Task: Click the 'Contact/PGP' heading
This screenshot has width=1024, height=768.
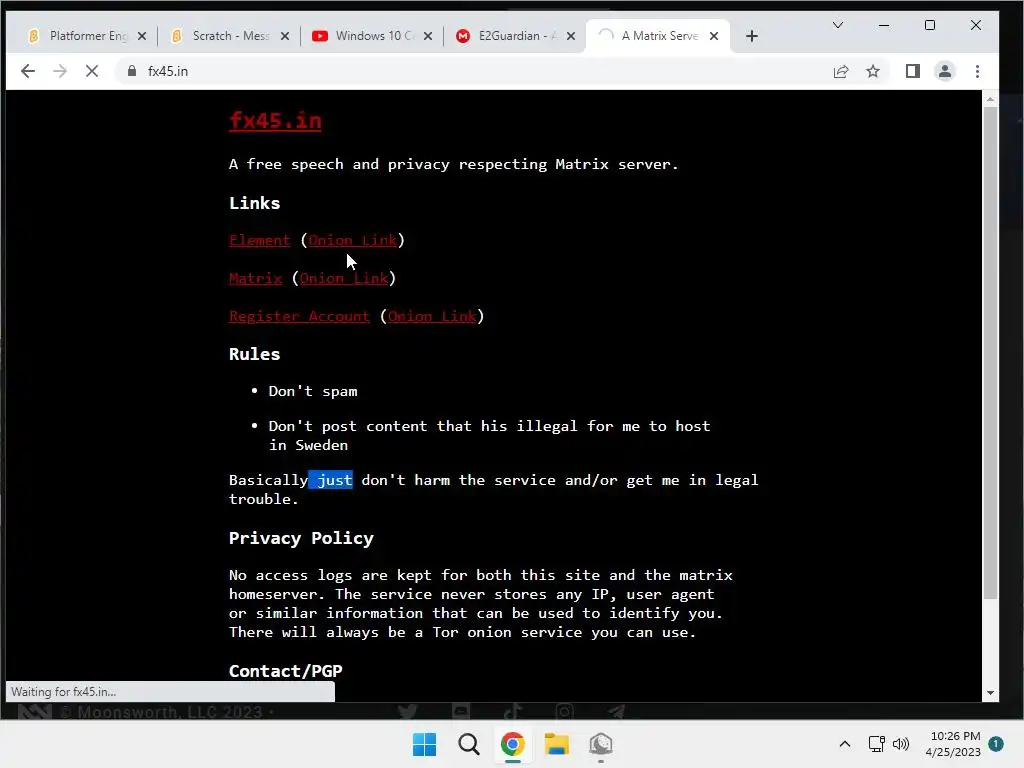Action: (285, 671)
